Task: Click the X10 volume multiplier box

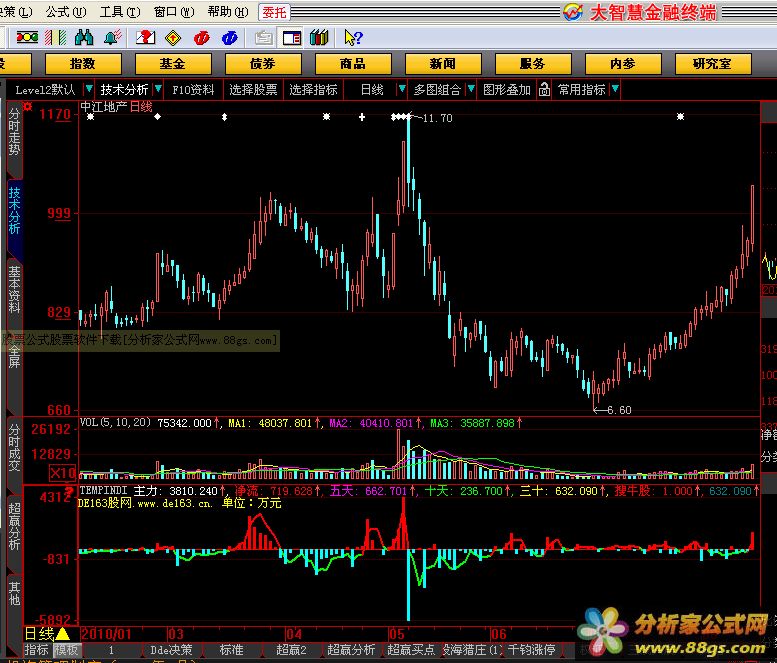Action: tap(62, 473)
